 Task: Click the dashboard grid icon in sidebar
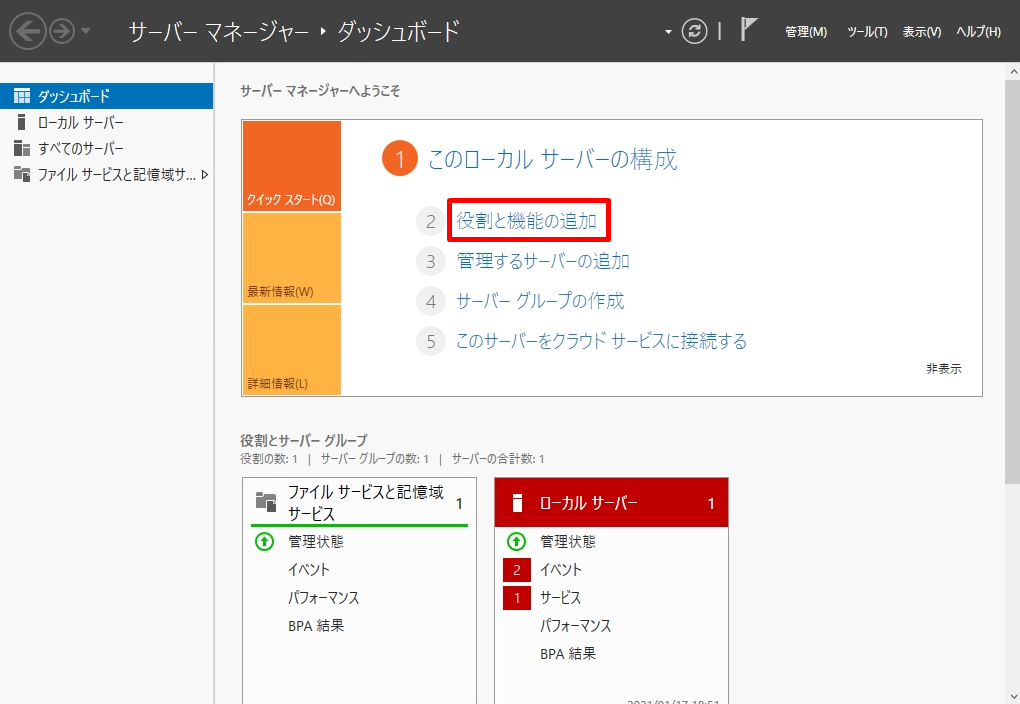[x=21, y=96]
